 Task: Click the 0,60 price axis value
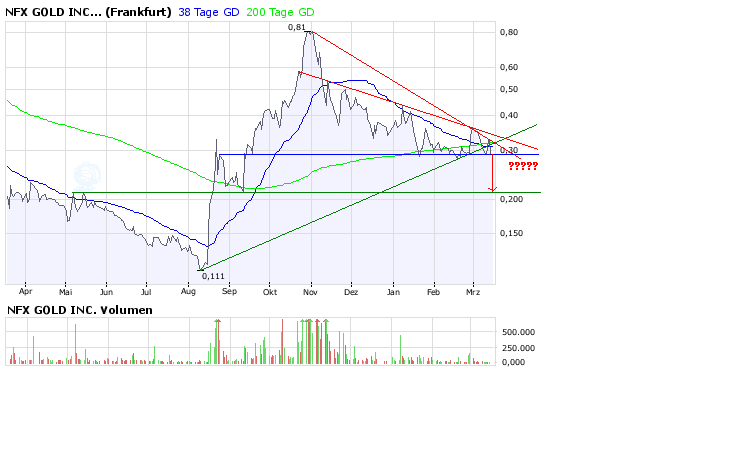[x=509, y=67]
